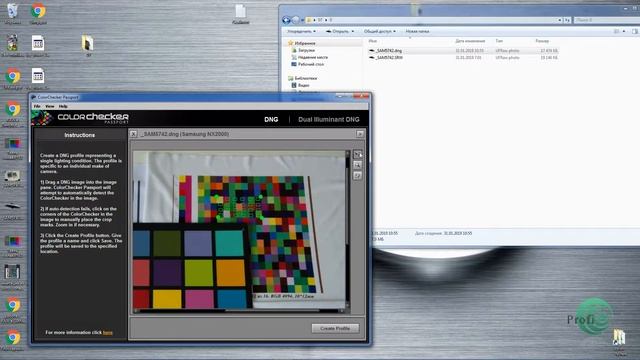The image size is (640, 360).
Task: Open the View menu in ColorChecker Passport
Action: pyautogui.click(x=49, y=106)
